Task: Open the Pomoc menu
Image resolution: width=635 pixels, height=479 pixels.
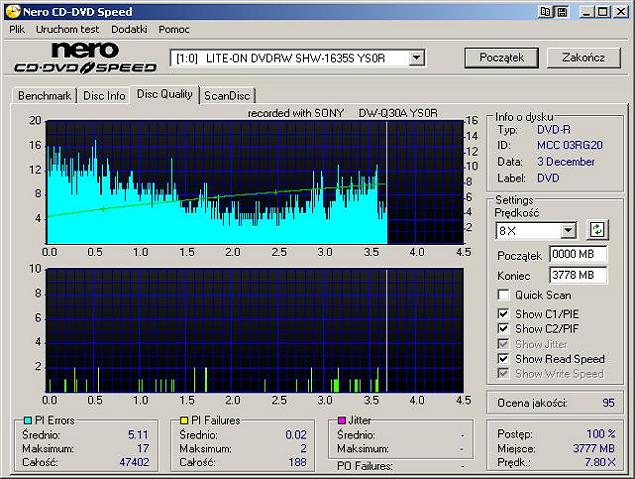Action: [174, 30]
